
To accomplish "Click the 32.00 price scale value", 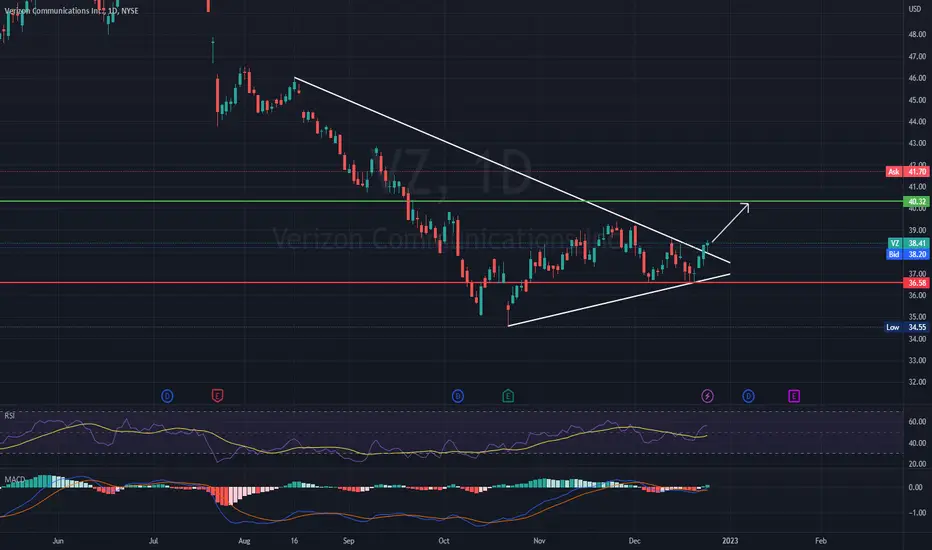I will tap(917, 382).
